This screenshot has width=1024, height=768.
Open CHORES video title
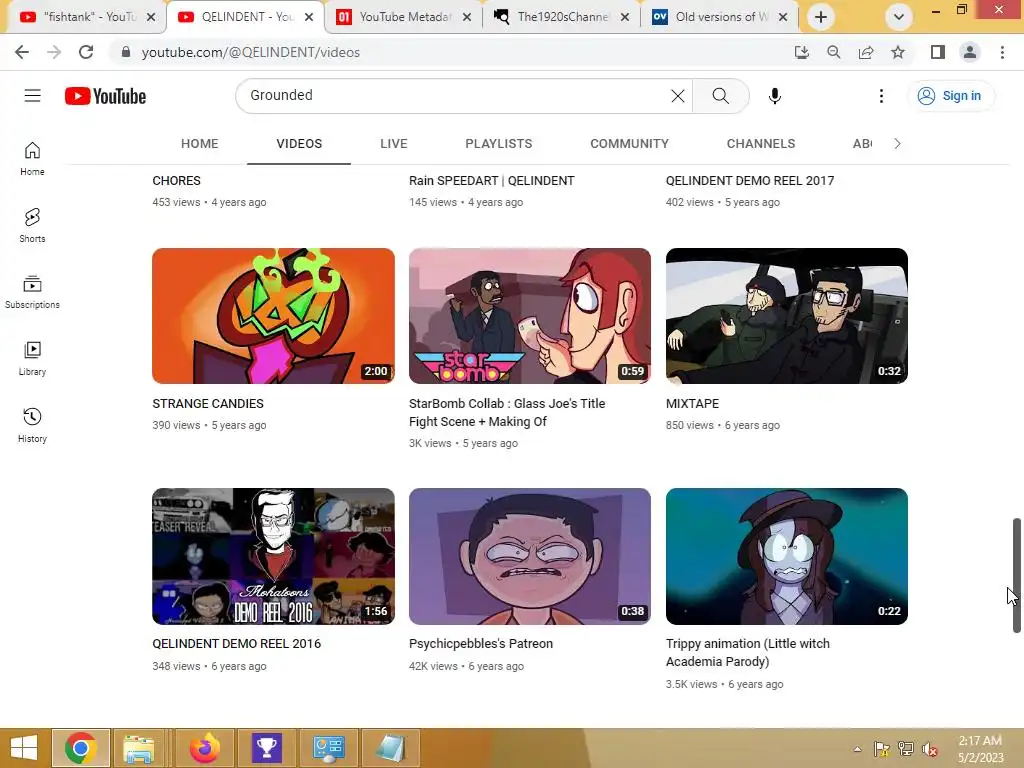click(x=176, y=181)
